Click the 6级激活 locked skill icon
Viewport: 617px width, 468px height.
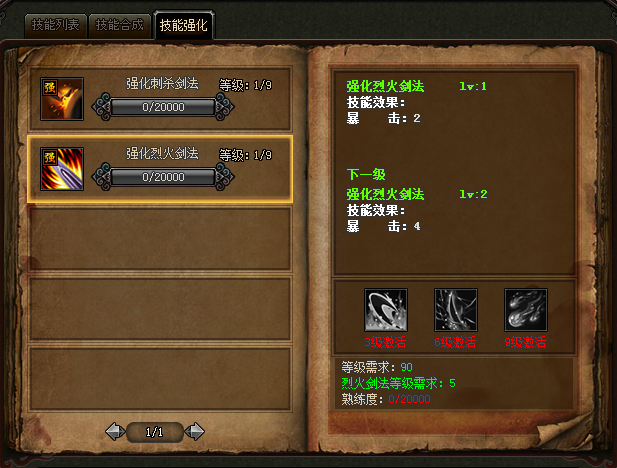(x=456, y=310)
